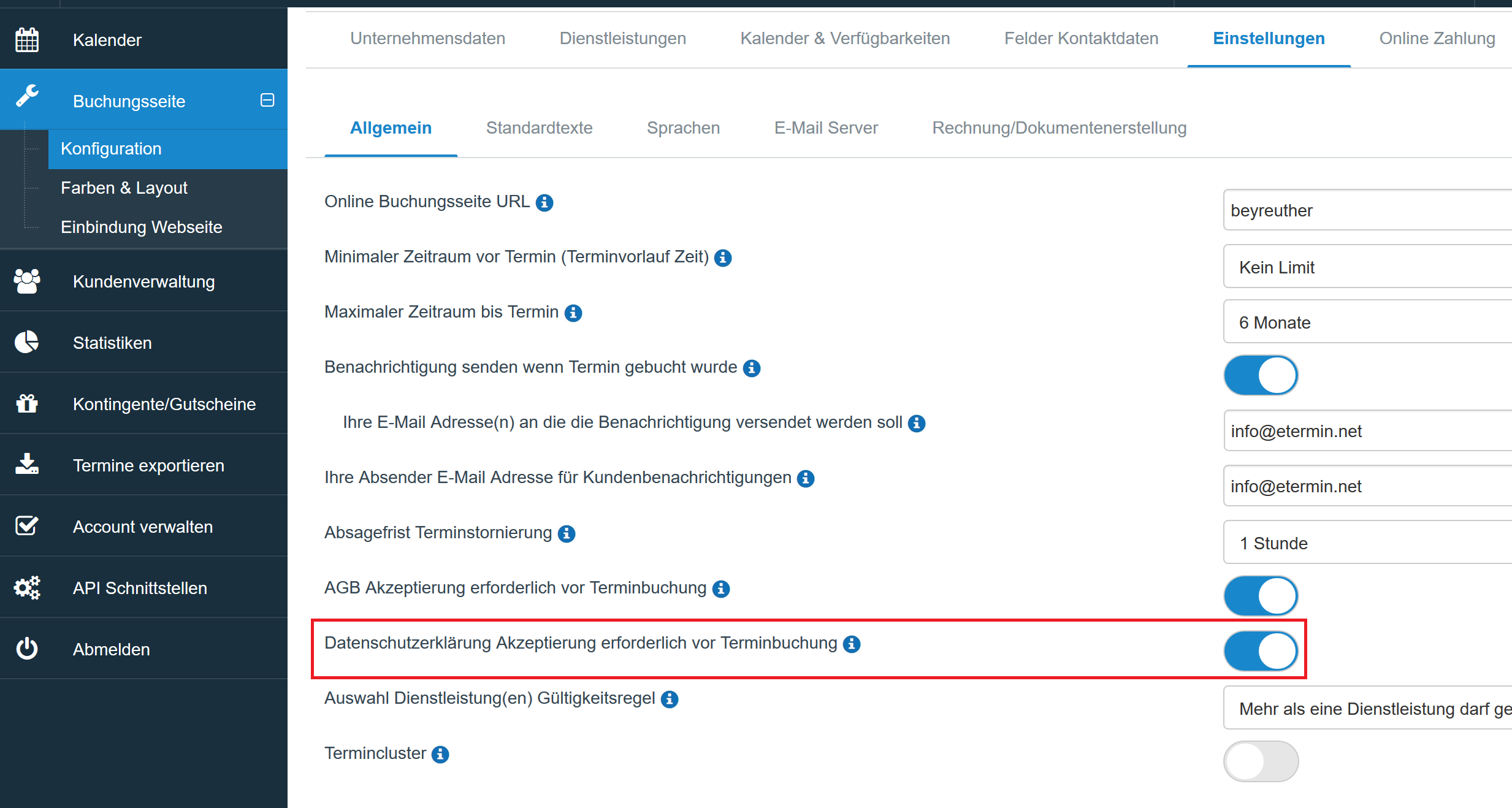1512x808 pixels.
Task: Open the Felder Kontaktdaten tab
Action: 1081,38
